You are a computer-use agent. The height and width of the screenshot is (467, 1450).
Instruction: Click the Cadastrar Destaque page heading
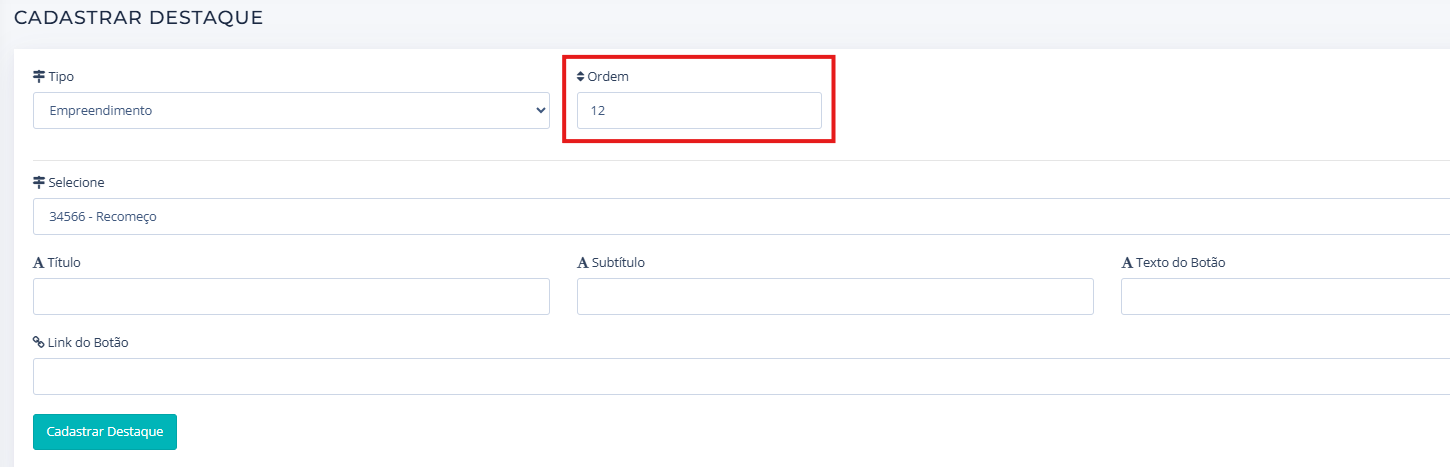point(139,18)
